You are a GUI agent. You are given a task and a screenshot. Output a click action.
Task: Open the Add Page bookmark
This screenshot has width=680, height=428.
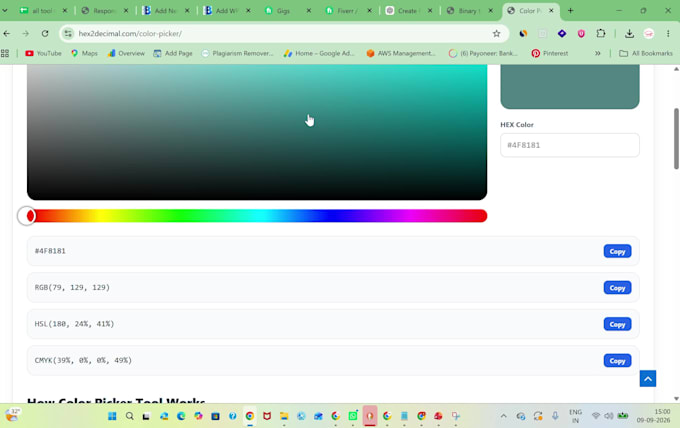point(173,53)
